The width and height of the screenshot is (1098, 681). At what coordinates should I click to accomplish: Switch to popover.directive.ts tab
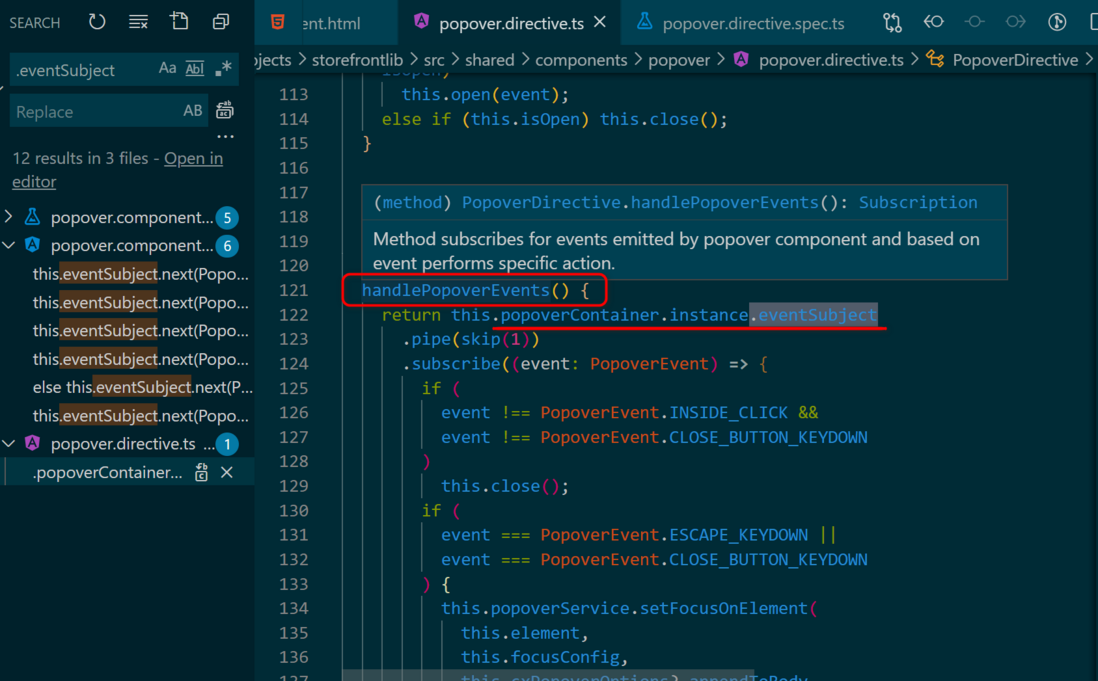click(x=510, y=23)
